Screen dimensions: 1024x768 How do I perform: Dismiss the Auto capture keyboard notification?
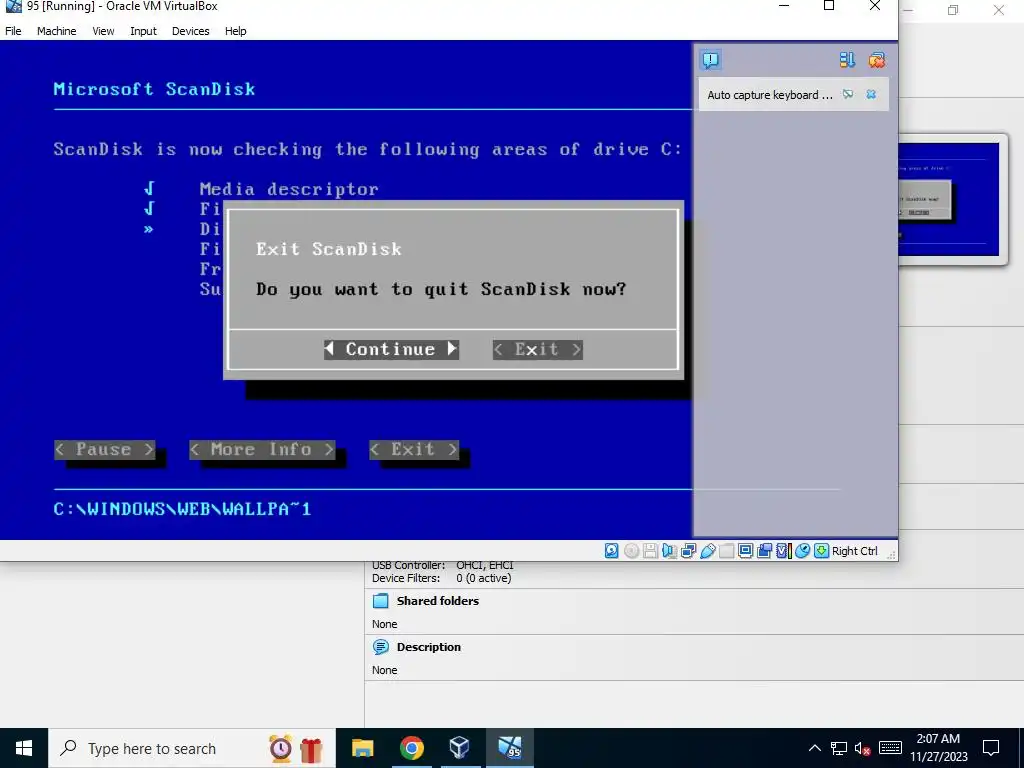[871, 95]
